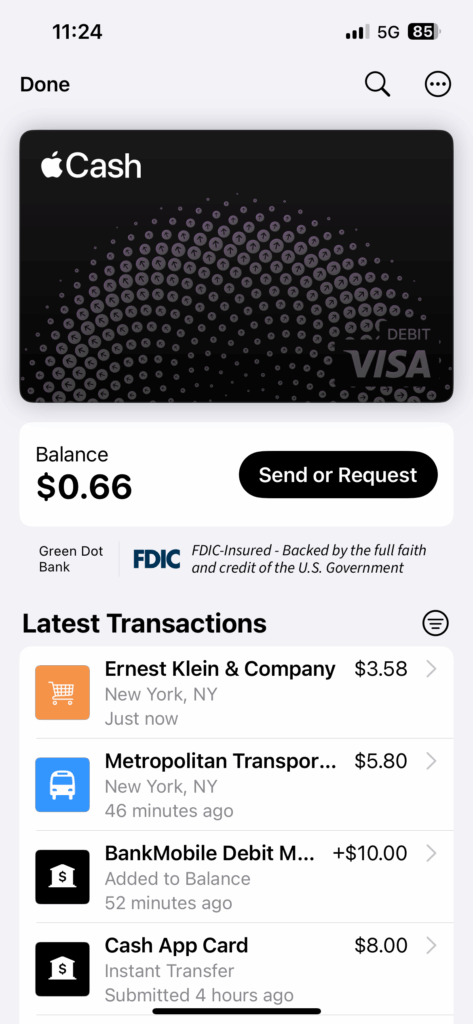
Task: Open the +$10.00 BankMobile transaction row
Action: tap(236, 876)
